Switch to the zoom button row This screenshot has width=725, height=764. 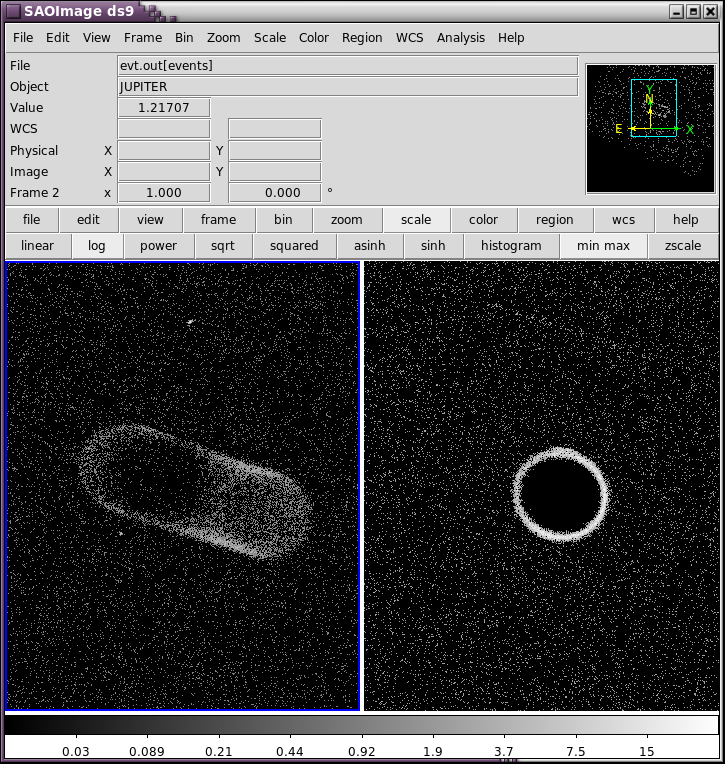tap(347, 220)
